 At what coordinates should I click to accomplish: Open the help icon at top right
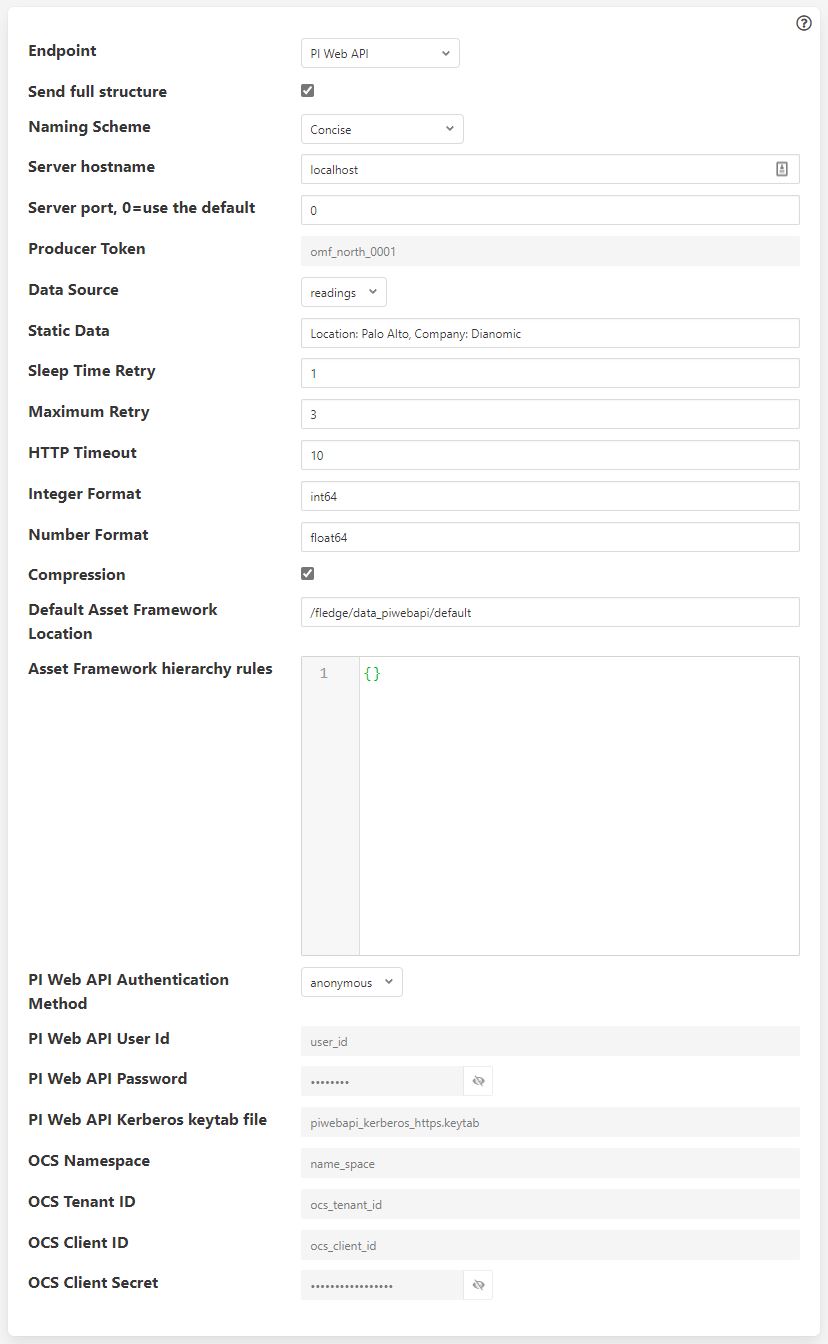coord(803,22)
